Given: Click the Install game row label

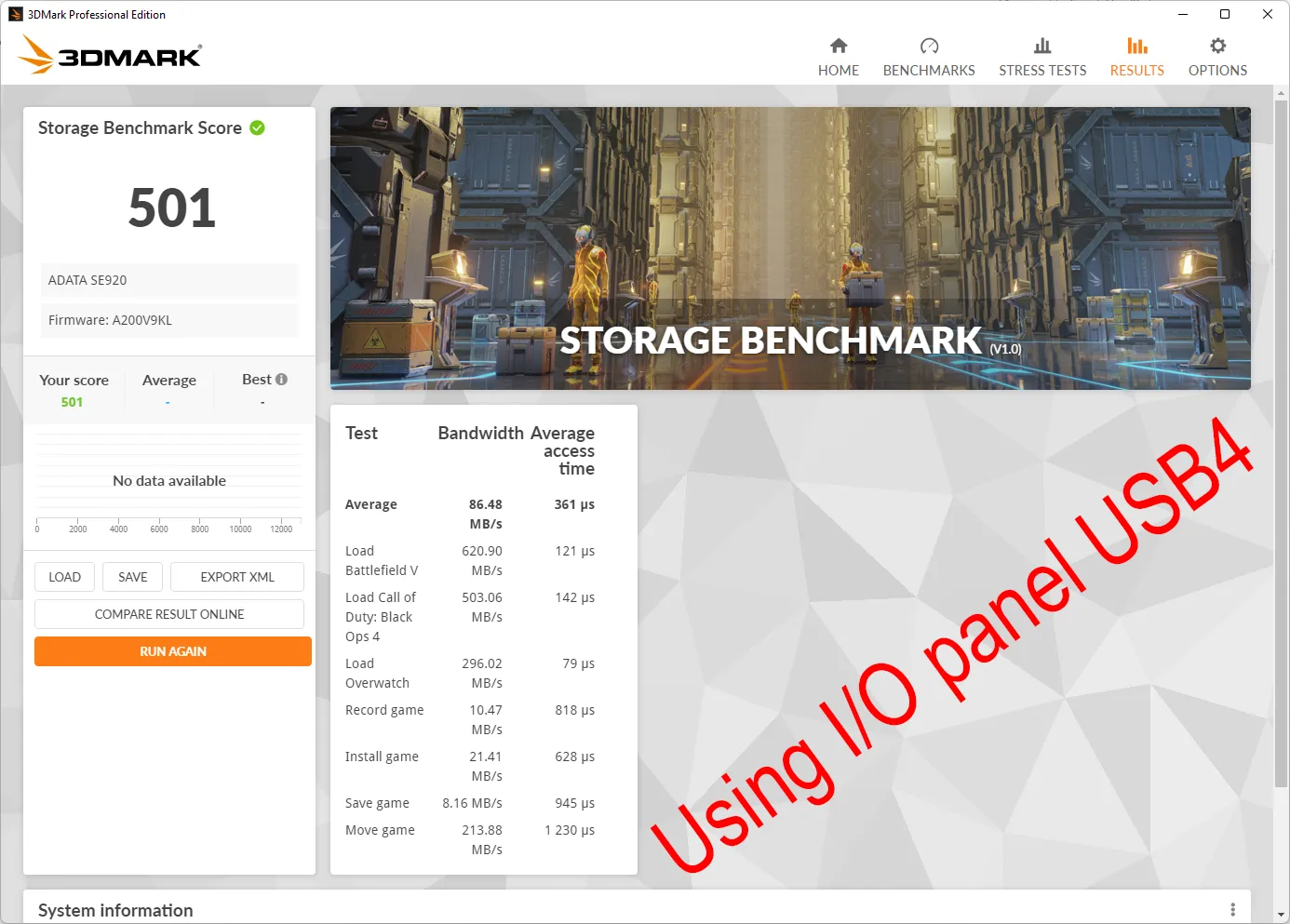Looking at the screenshot, I should [382, 757].
